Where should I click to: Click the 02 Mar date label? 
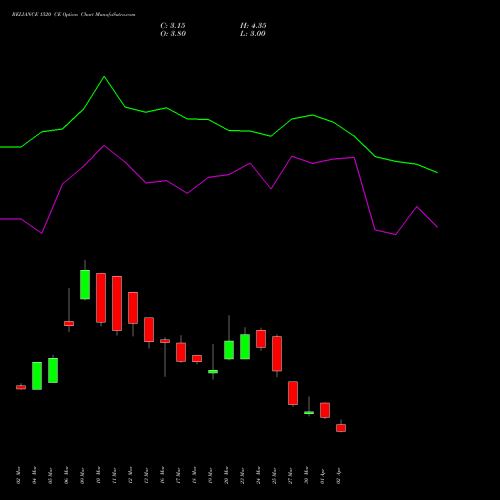pos(18,475)
